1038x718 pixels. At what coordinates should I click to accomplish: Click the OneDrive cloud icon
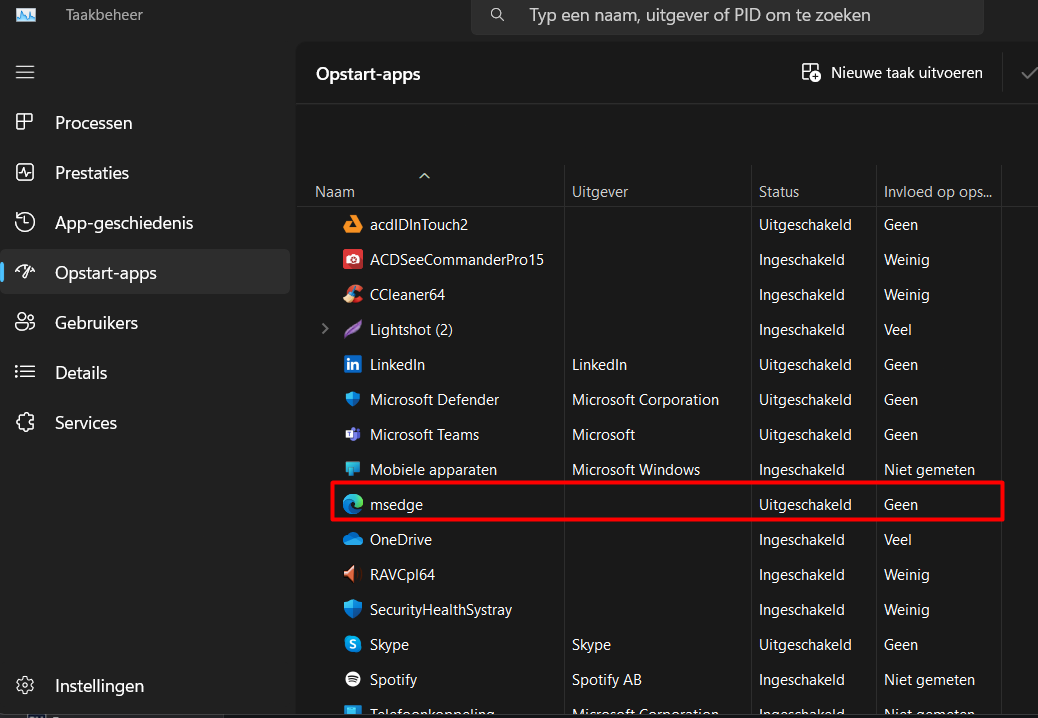[x=352, y=540]
